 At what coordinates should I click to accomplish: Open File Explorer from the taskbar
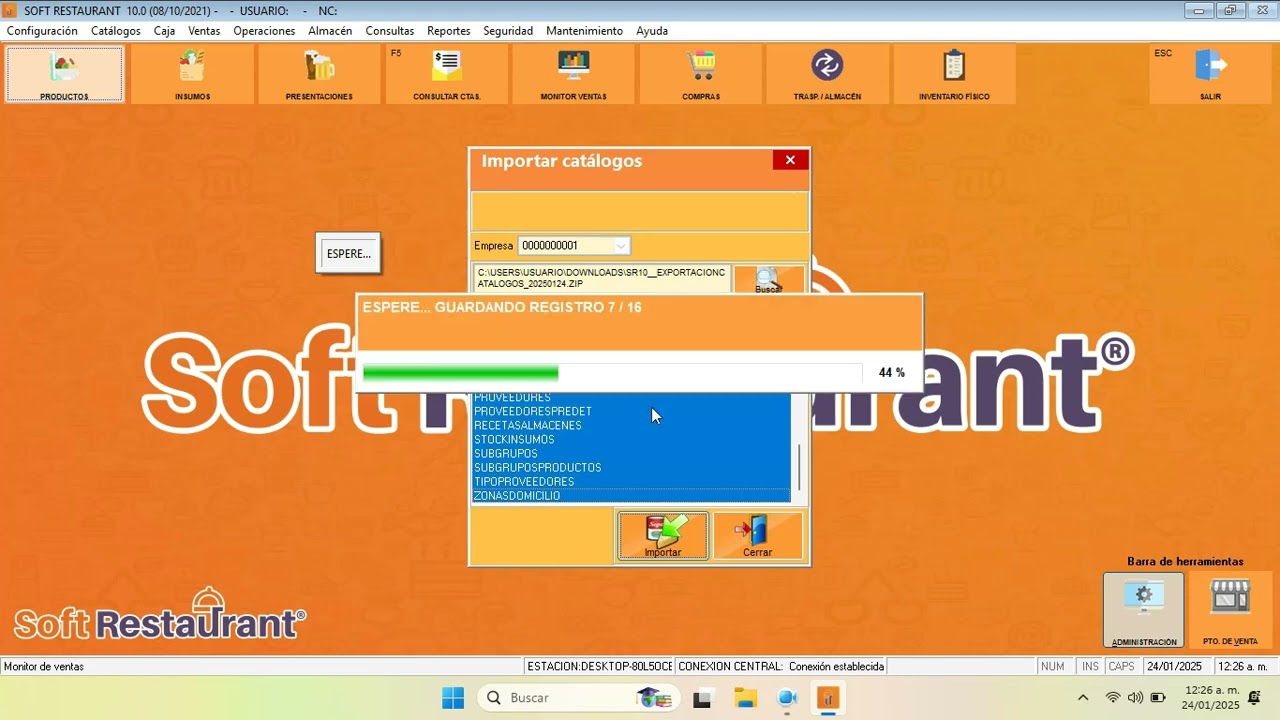coord(745,698)
